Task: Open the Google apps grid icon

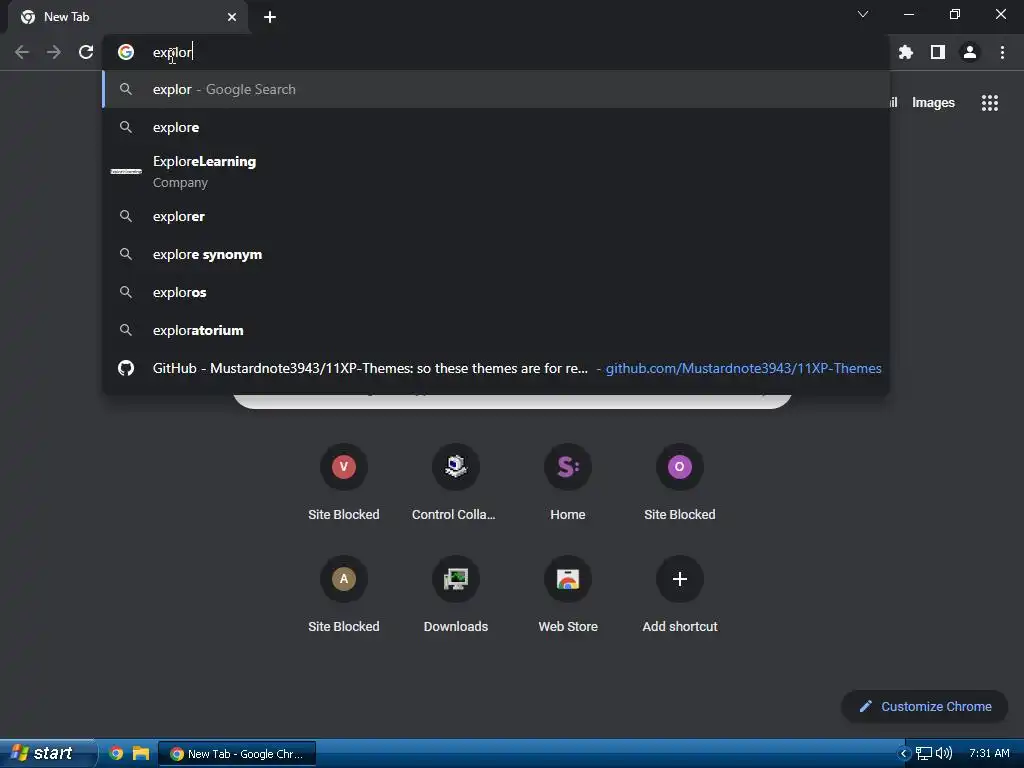Action: point(990,103)
